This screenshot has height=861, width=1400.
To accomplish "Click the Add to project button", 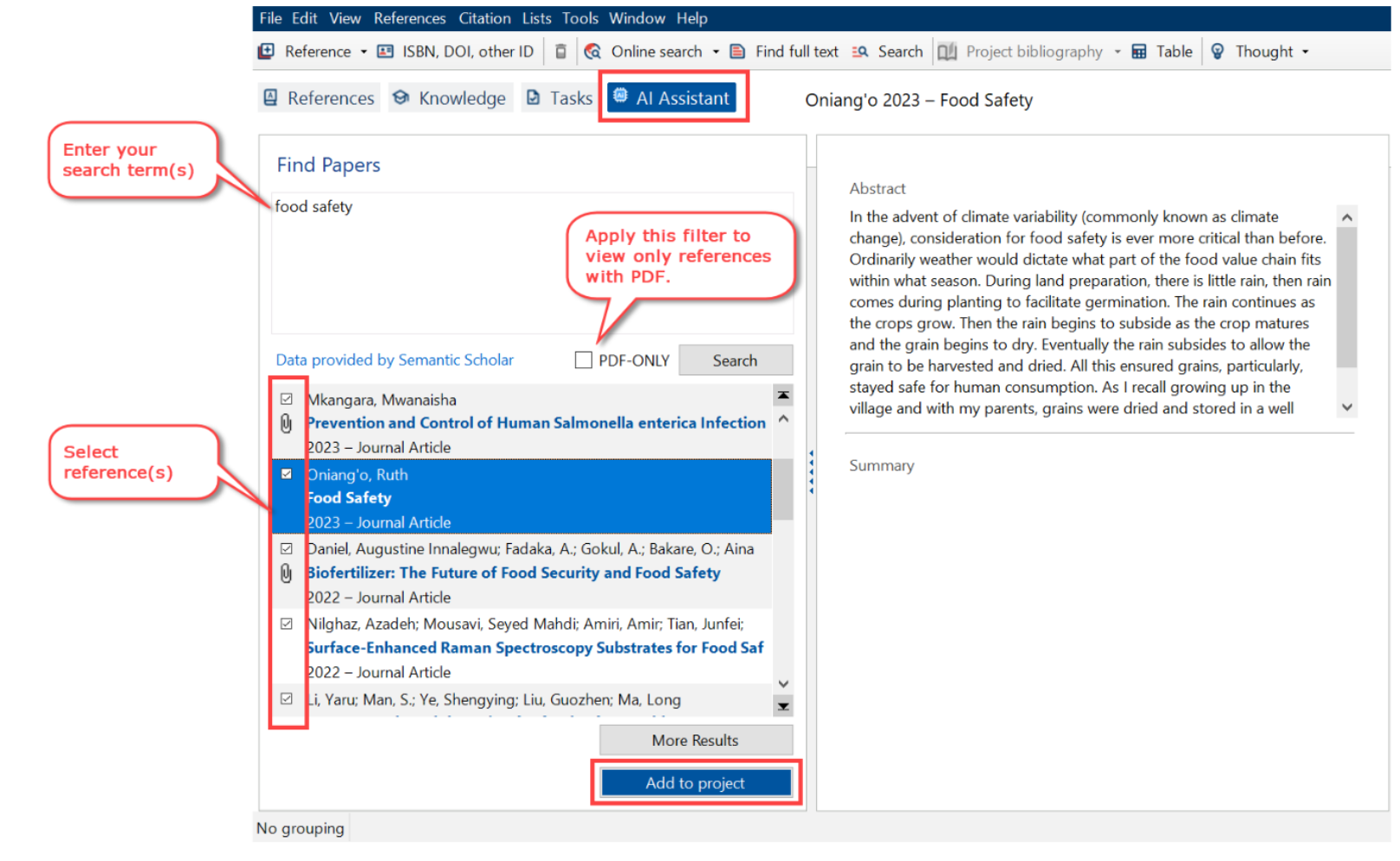I will (x=696, y=783).
